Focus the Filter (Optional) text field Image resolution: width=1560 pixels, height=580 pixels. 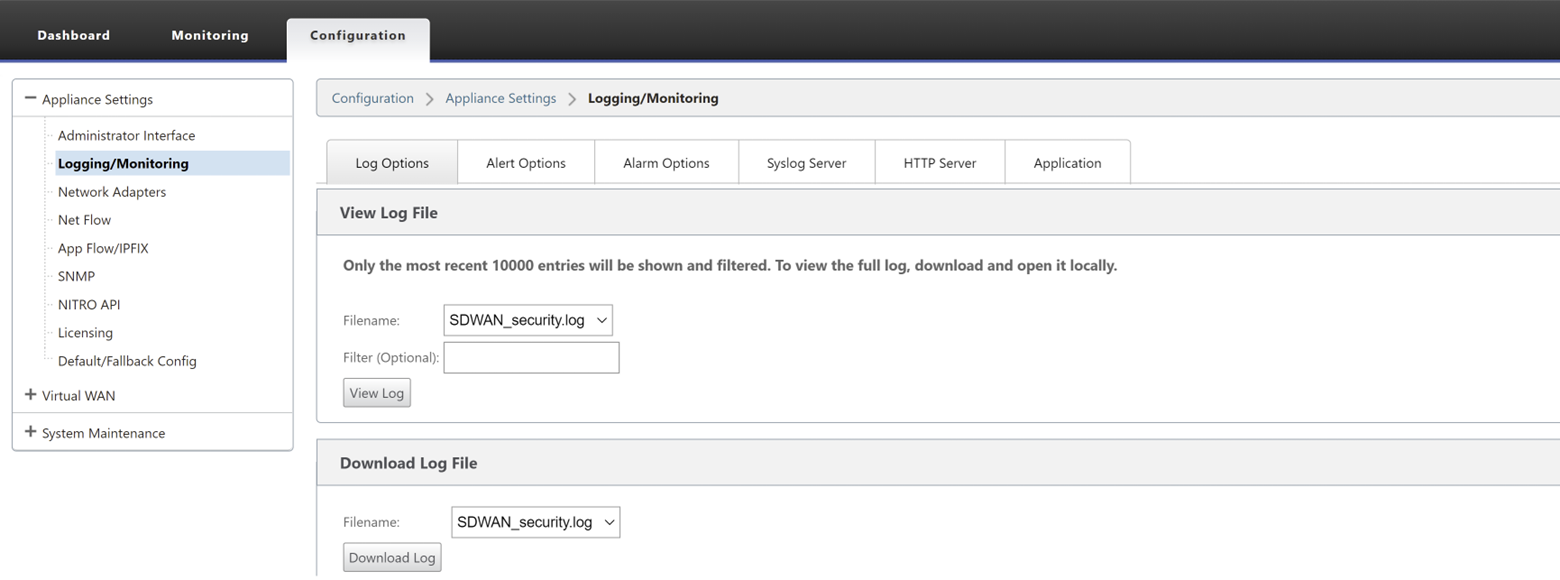click(x=531, y=358)
